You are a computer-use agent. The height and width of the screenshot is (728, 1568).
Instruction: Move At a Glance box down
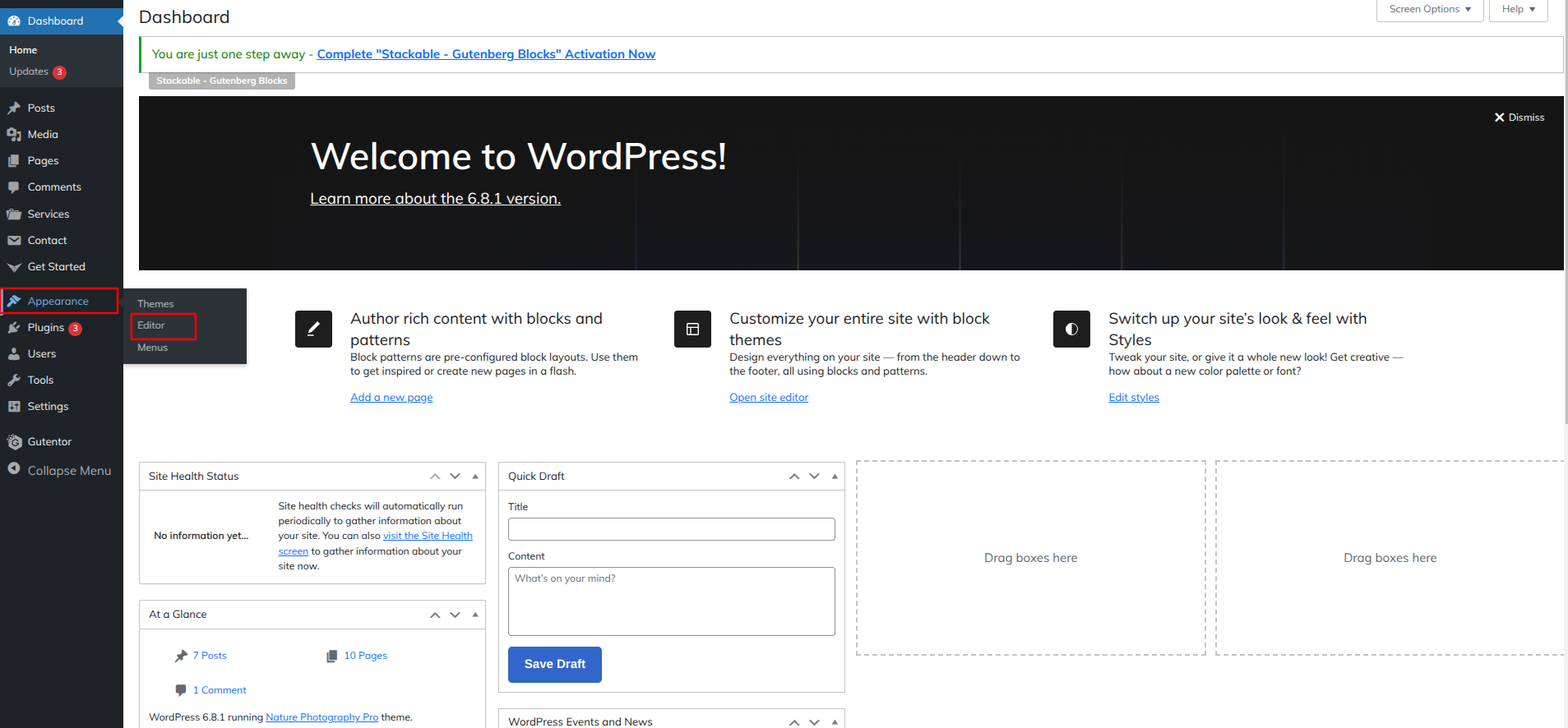point(455,615)
